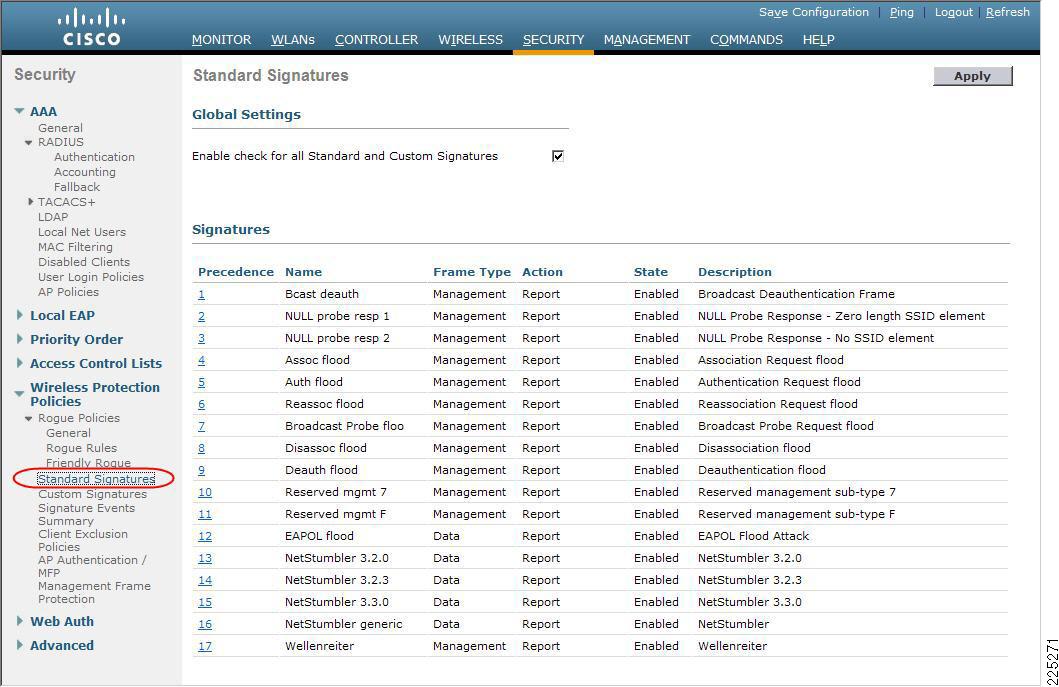Open signature precedence 10 link
The image size is (1059, 687).
[x=205, y=492]
